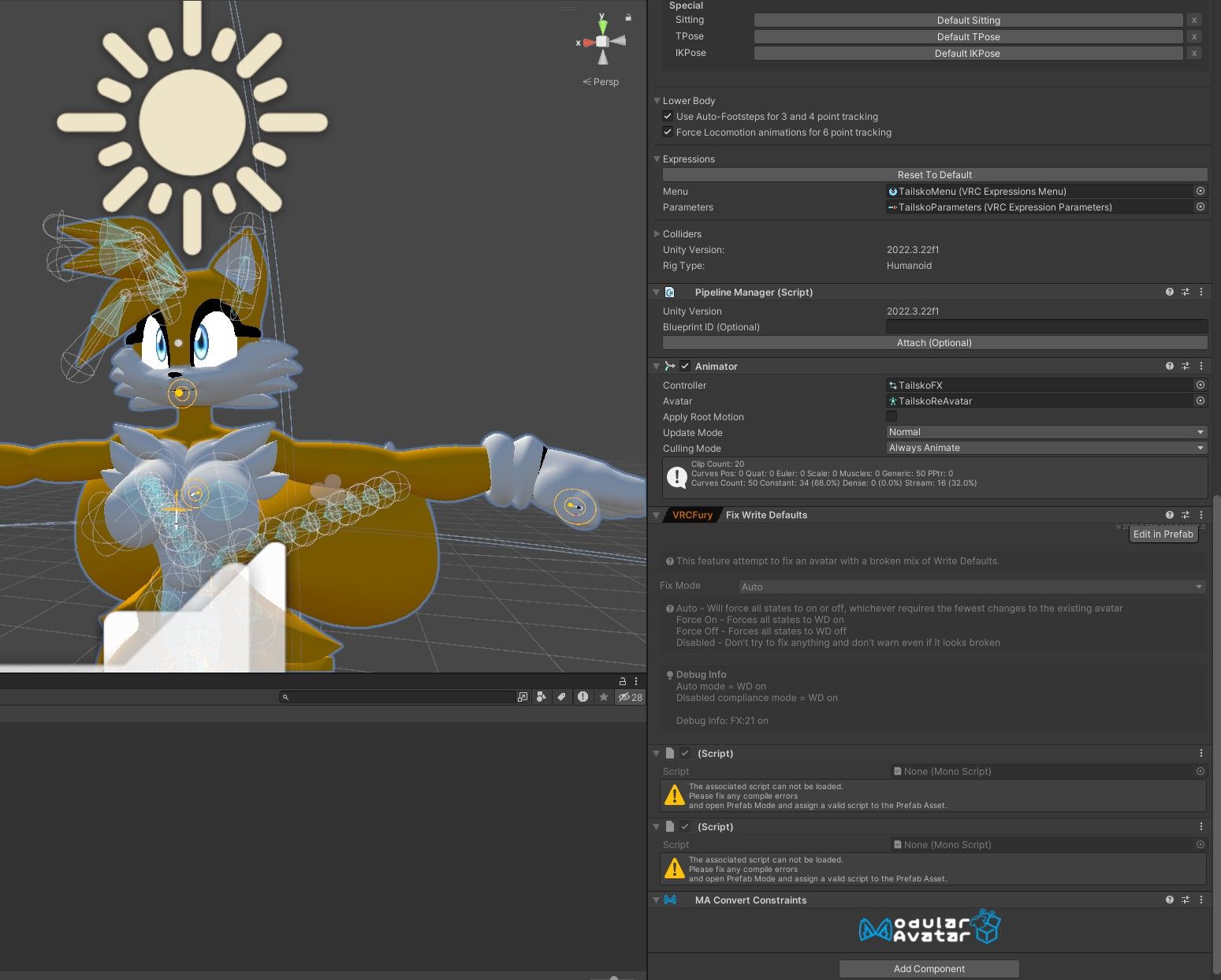Viewport: 1221px width, 980px height.
Task: Click the favorites star icon
Action: click(x=604, y=697)
